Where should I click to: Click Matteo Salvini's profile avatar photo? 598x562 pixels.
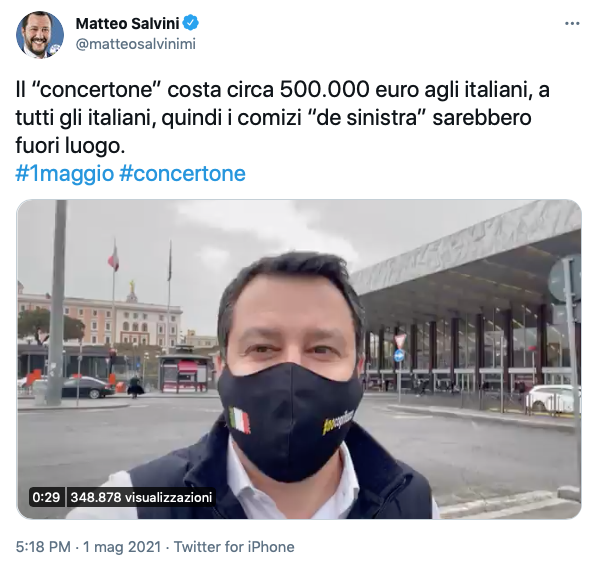[x=40, y=34]
